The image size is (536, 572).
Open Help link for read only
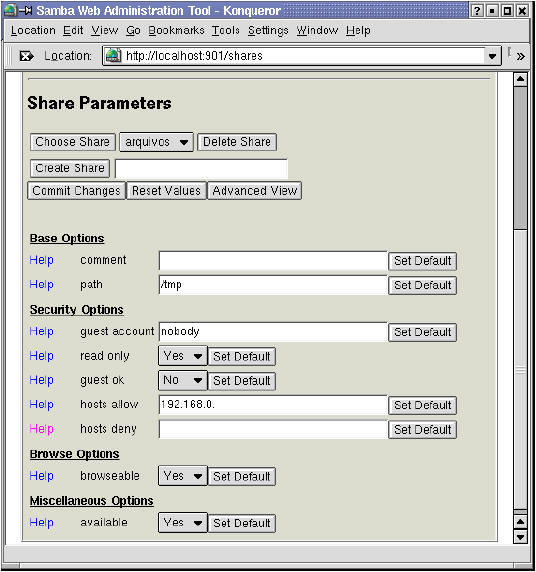pos(41,356)
